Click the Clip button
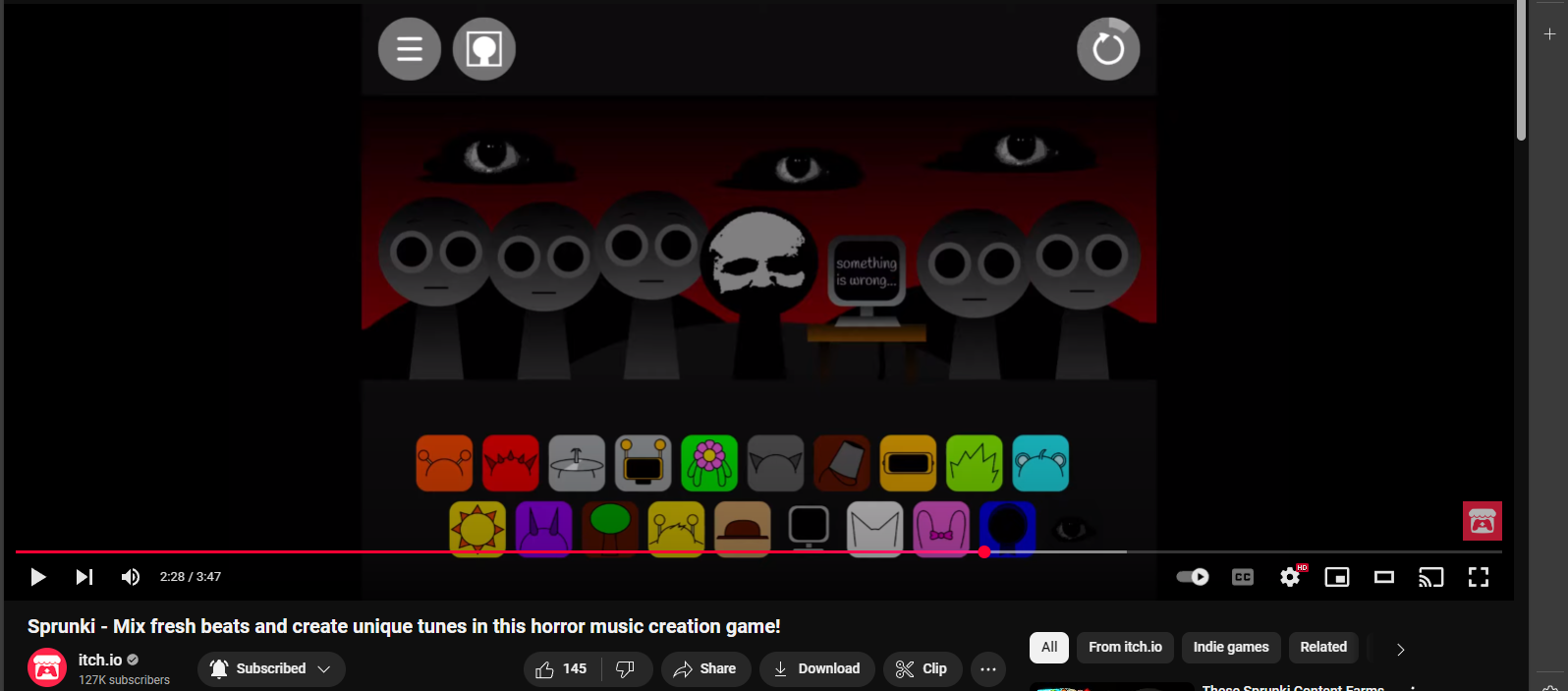 click(923, 668)
